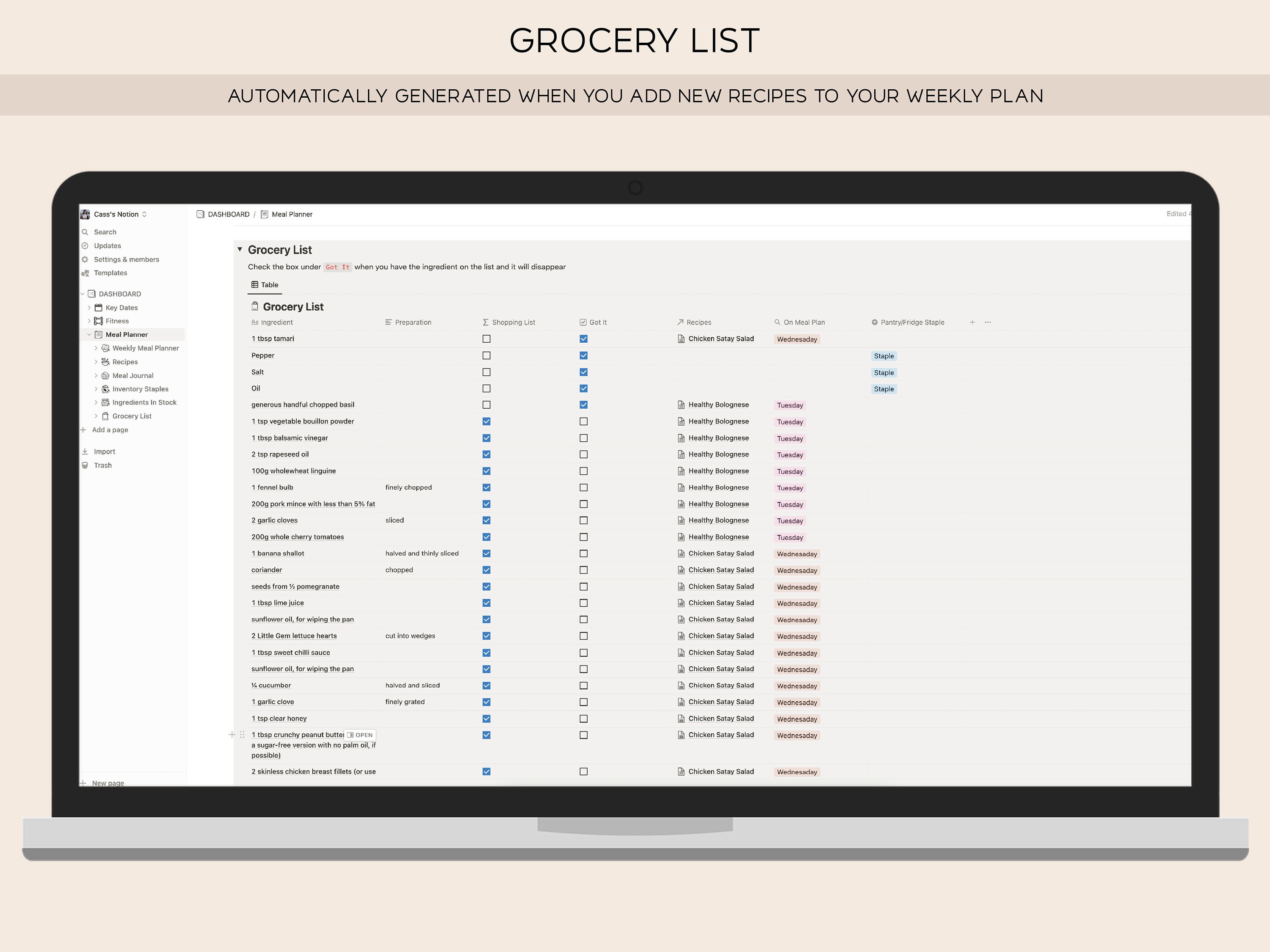This screenshot has width=1270, height=952.
Task: Click the Weekly Meal Planner page icon
Action: click(x=106, y=348)
